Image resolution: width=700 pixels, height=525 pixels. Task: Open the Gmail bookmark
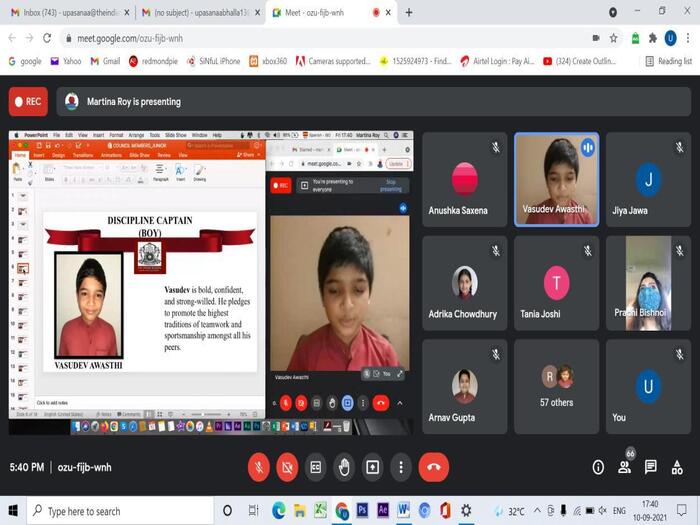pos(105,61)
